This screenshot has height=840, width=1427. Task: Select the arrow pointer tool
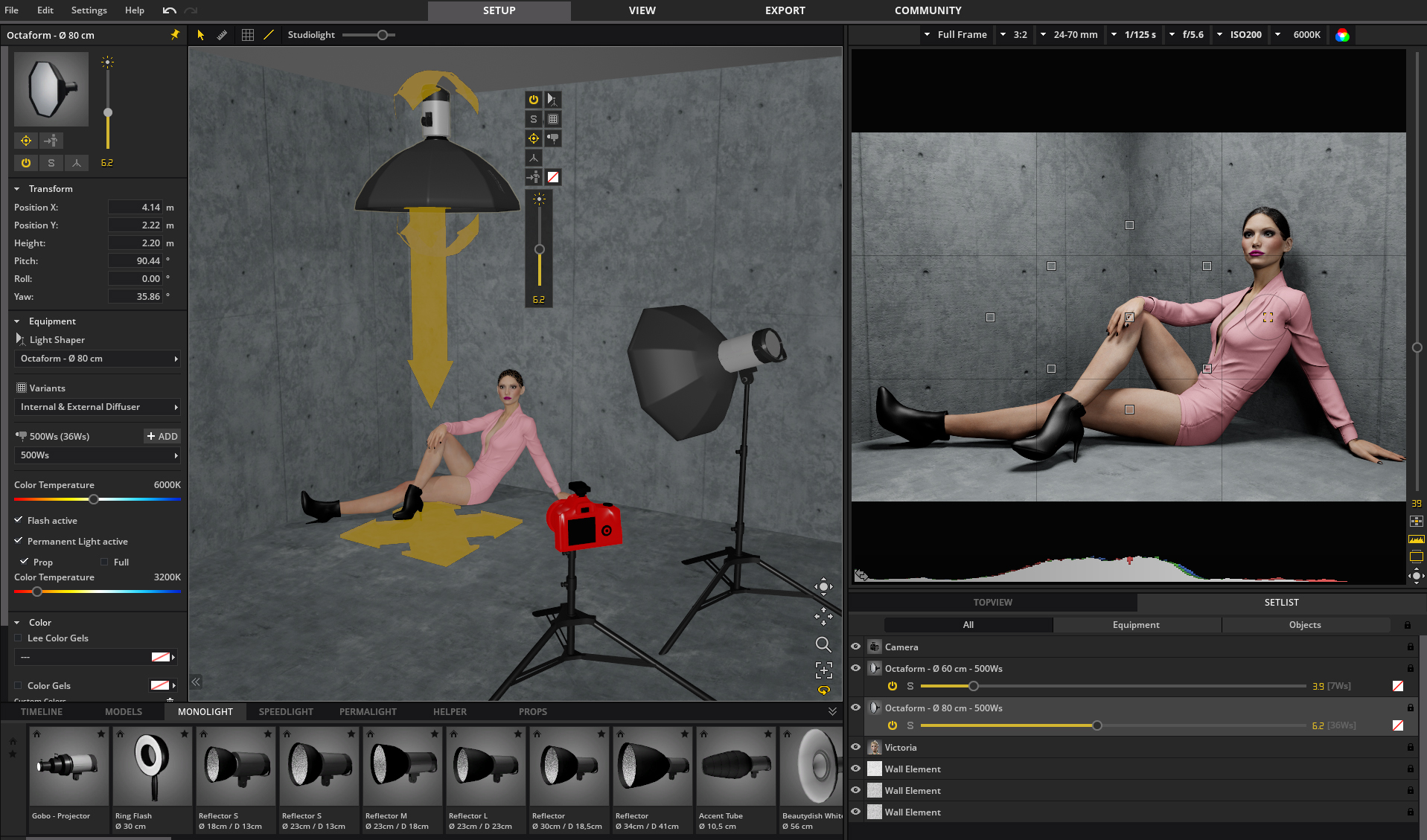coord(200,35)
